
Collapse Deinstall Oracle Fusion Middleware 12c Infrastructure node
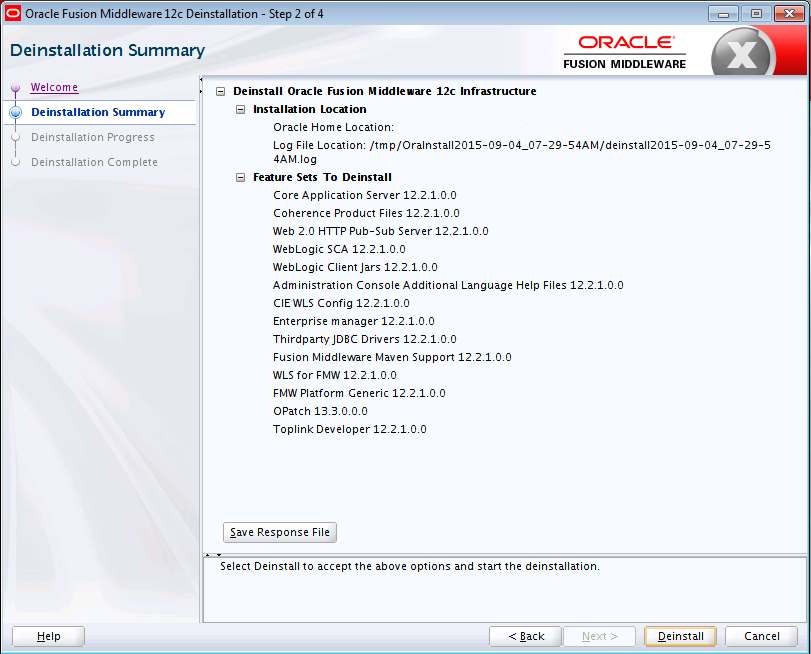(x=220, y=92)
